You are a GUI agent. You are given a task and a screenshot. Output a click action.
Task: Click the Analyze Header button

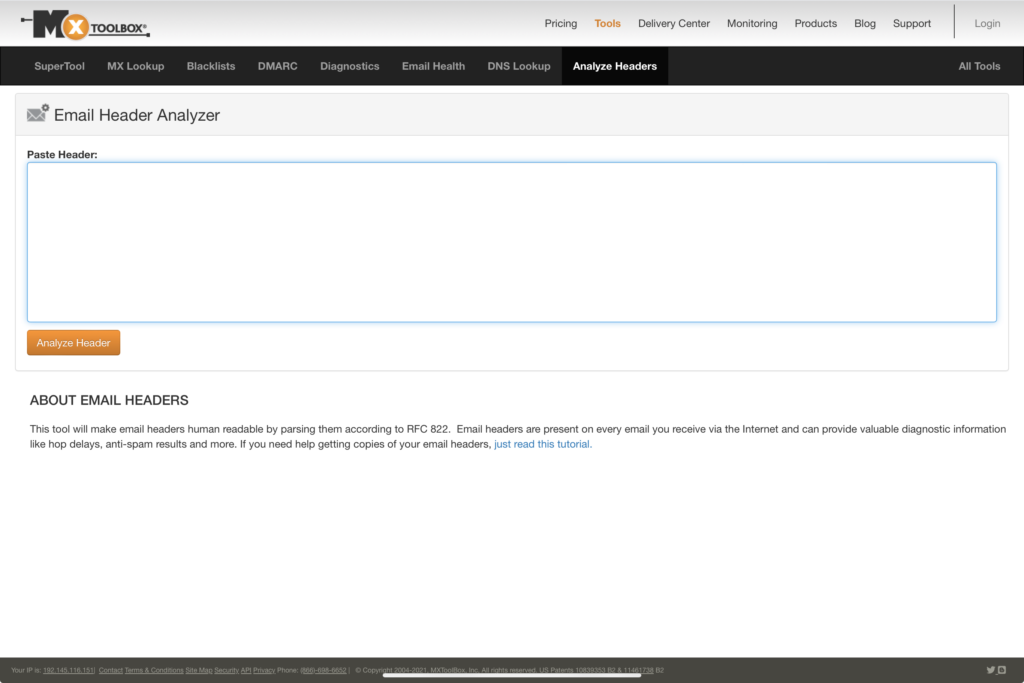pos(74,343)
